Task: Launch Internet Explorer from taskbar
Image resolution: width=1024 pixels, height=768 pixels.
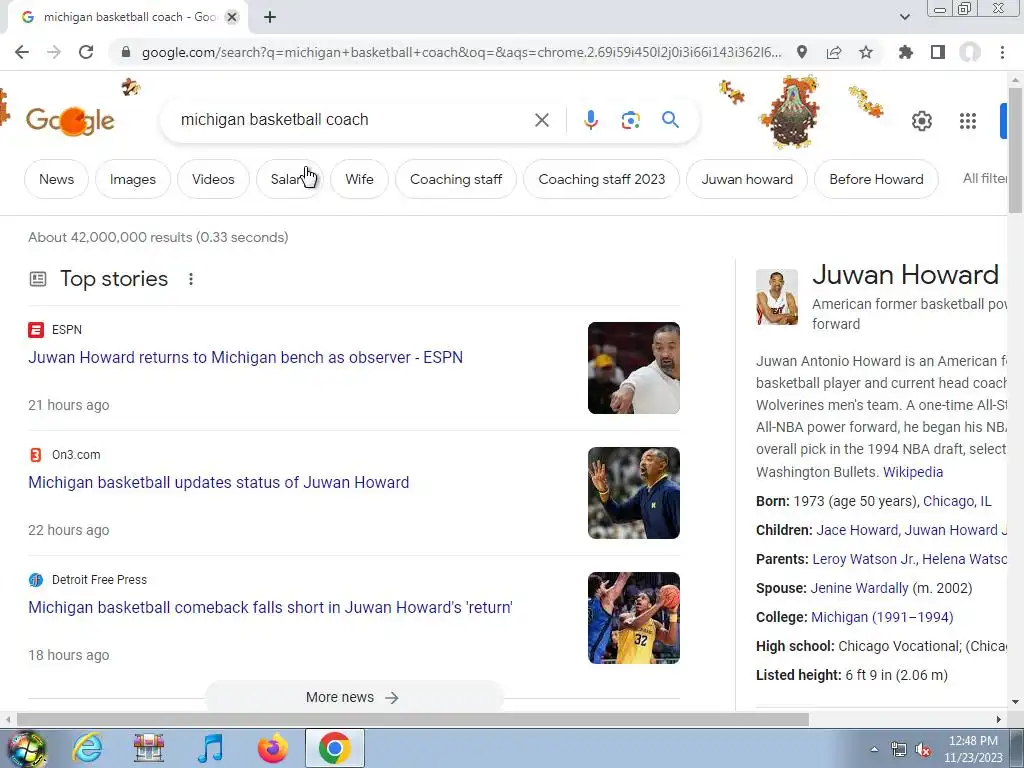Action: tap(87, 748)
